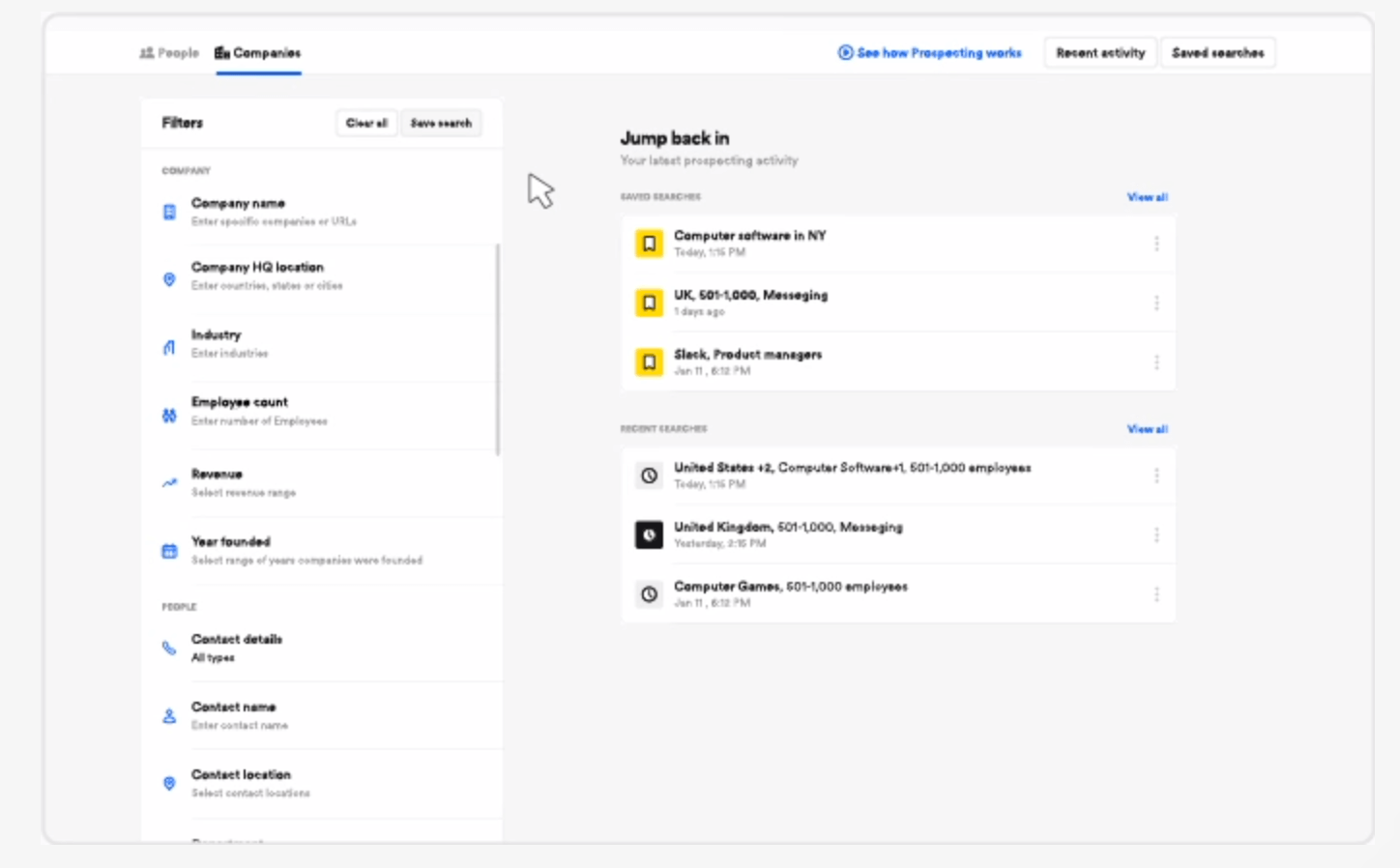Click clock icon beside Computer Games recent search
The image size is (1400, 868).
(649, 594)
